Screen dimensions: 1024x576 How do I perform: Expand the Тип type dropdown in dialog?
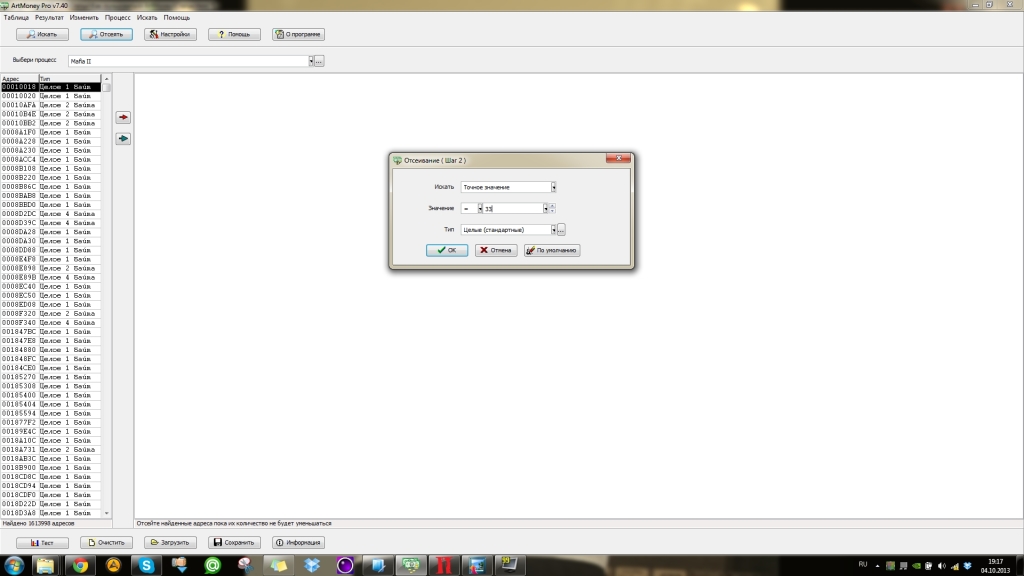pos(553,230)
